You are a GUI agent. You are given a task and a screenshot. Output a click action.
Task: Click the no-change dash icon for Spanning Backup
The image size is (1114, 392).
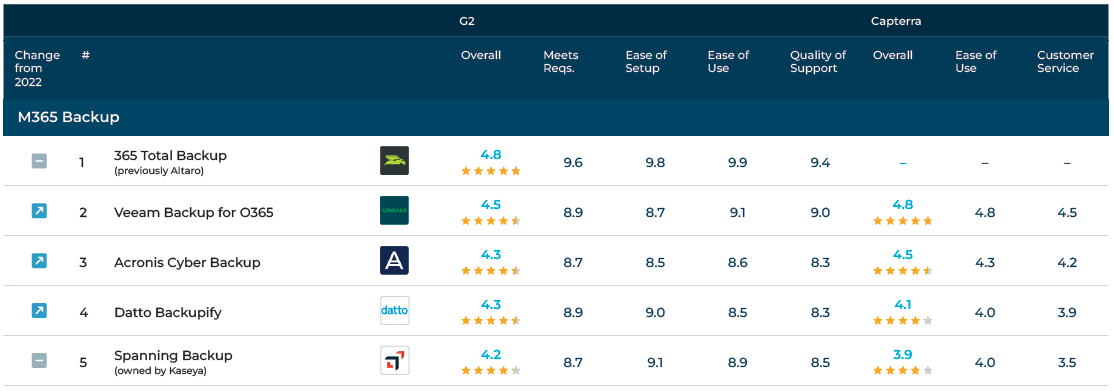[x=39, y=361]
